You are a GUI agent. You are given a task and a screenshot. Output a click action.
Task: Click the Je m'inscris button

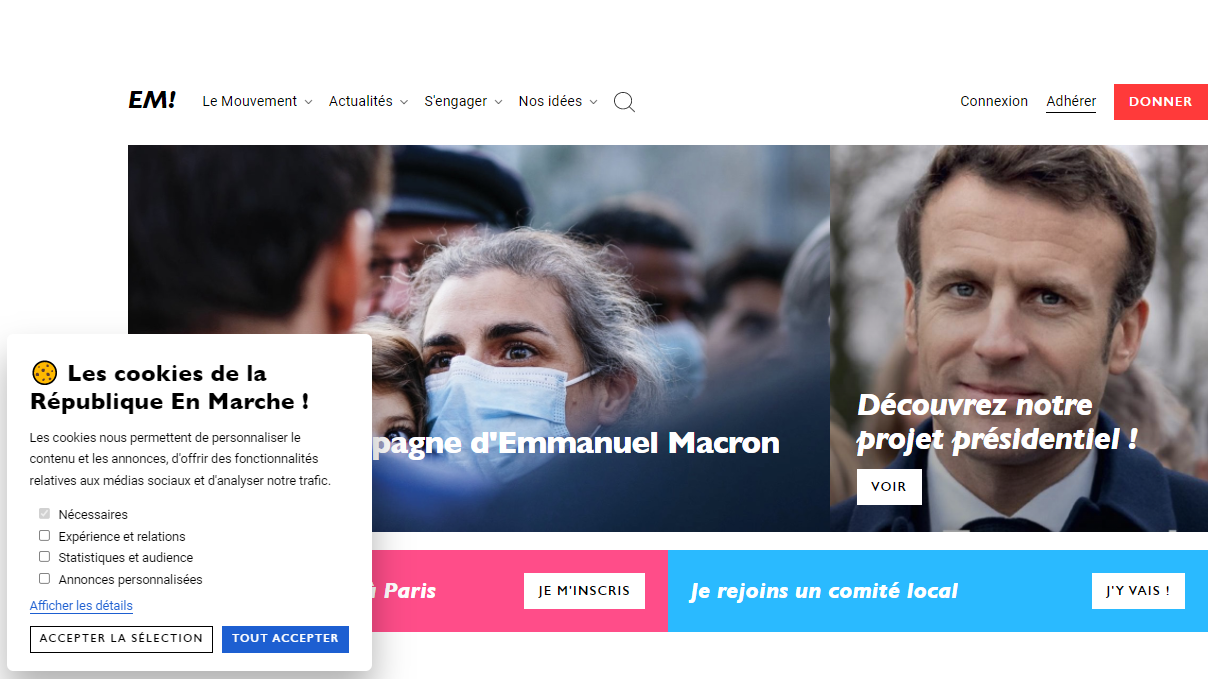click(x=584, y=591)
